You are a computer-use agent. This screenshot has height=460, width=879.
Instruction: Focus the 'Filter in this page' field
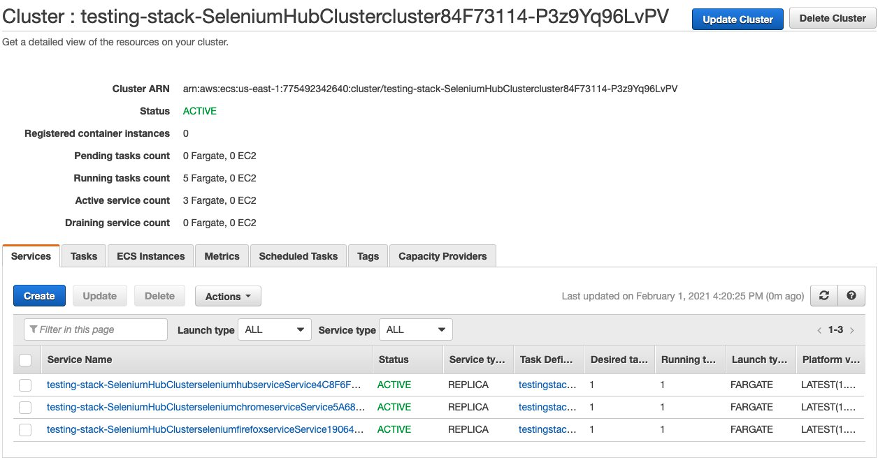[x=96, y=329]
